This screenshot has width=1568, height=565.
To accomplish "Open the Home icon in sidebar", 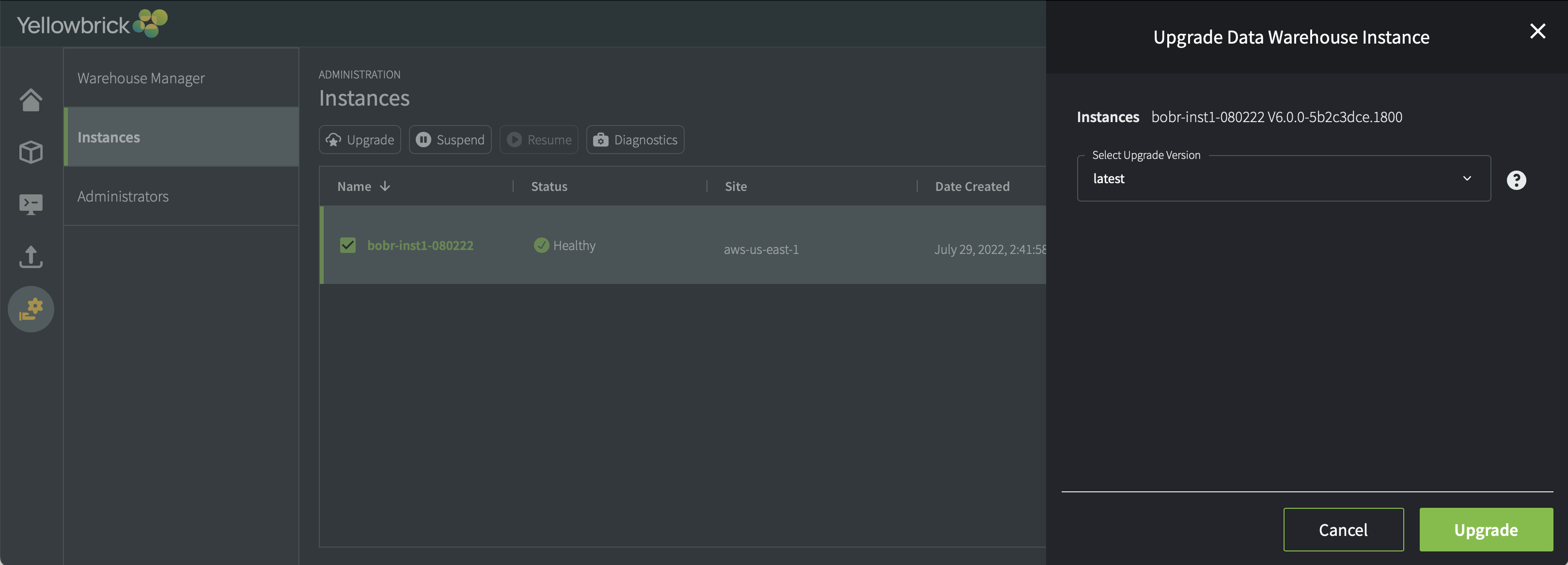I will (31, 100).
